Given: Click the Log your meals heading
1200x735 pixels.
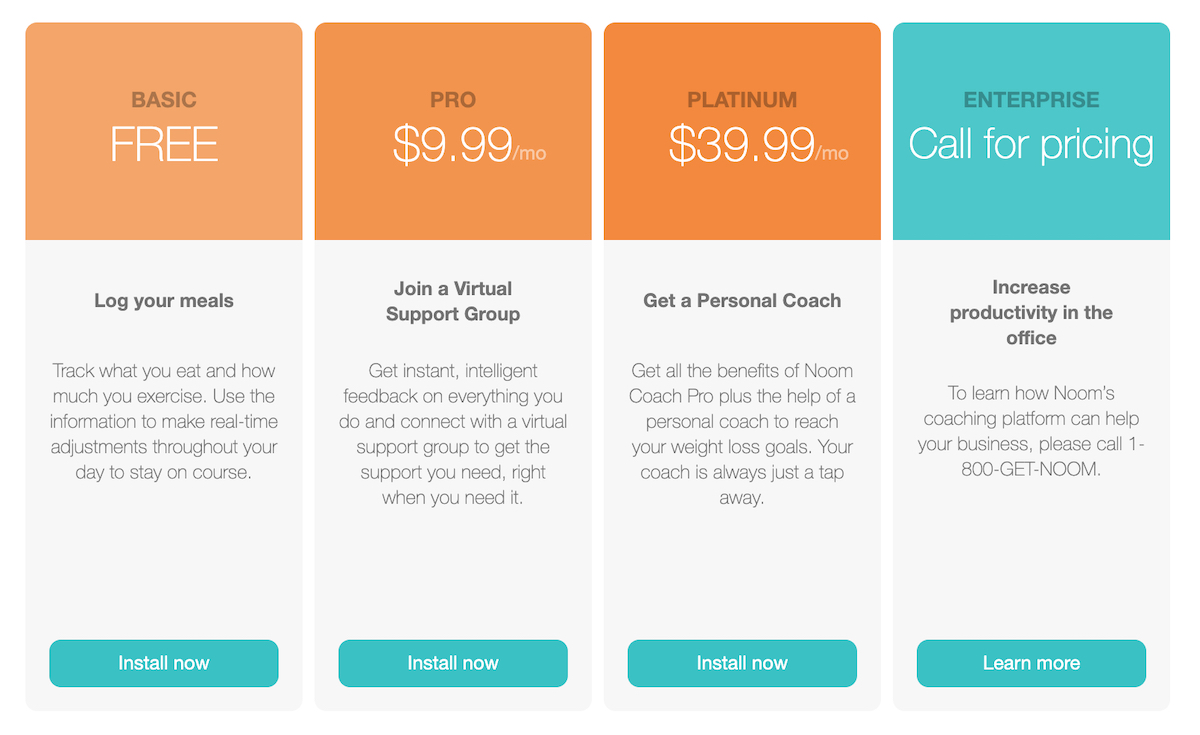Looking at the screenshot, I should (x=164, y=300).
